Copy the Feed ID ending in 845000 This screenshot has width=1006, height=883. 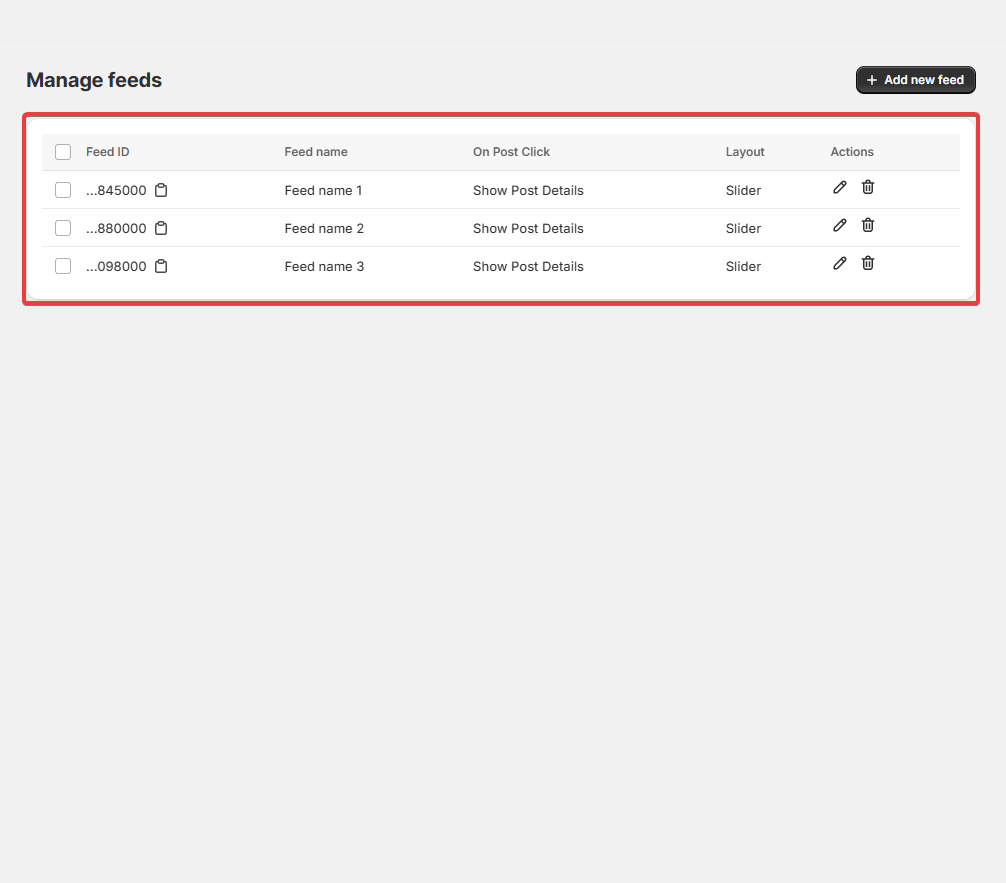(x=161, y=190)
